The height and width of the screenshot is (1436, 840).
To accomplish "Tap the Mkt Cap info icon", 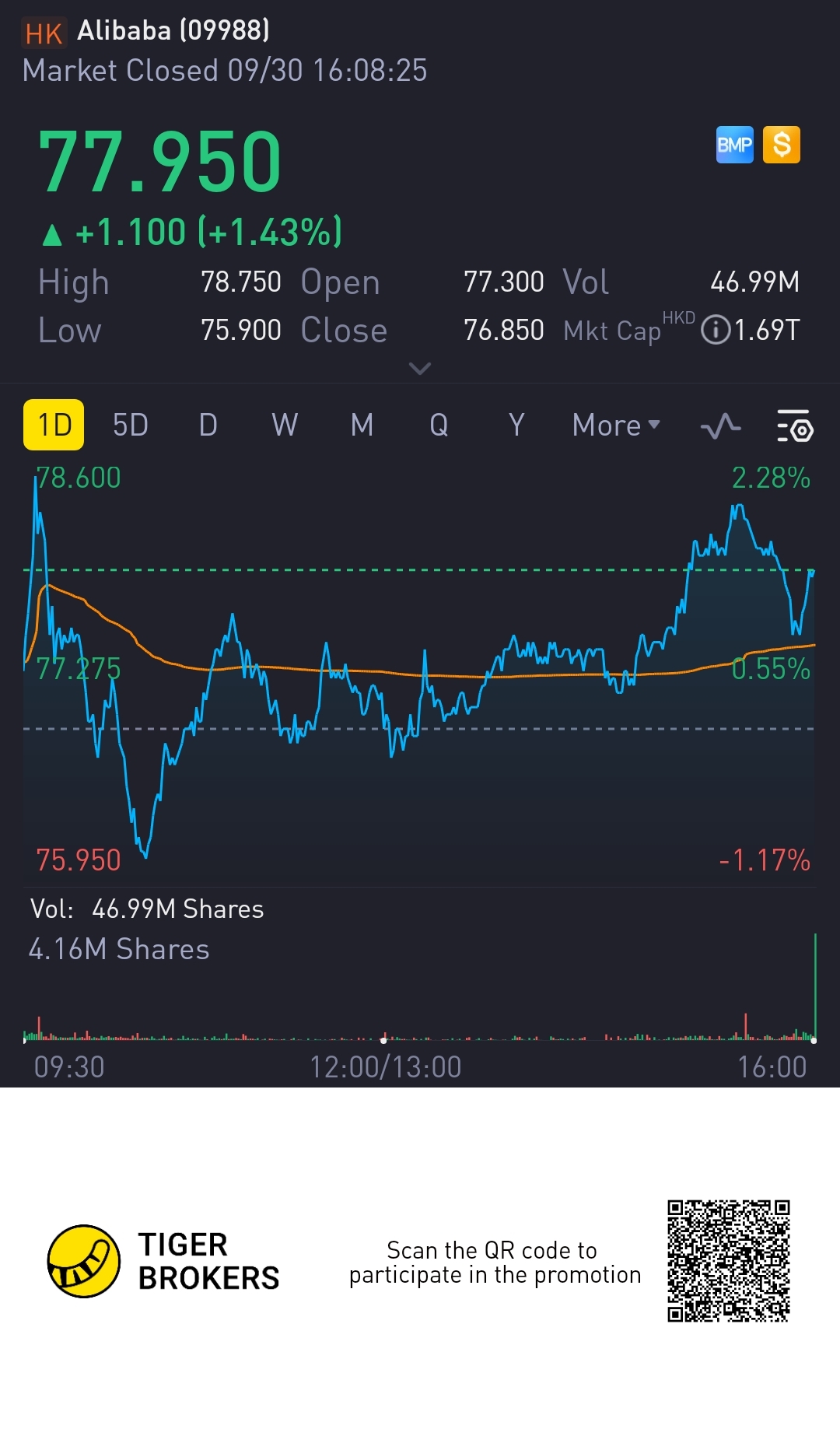I will 715,330.
